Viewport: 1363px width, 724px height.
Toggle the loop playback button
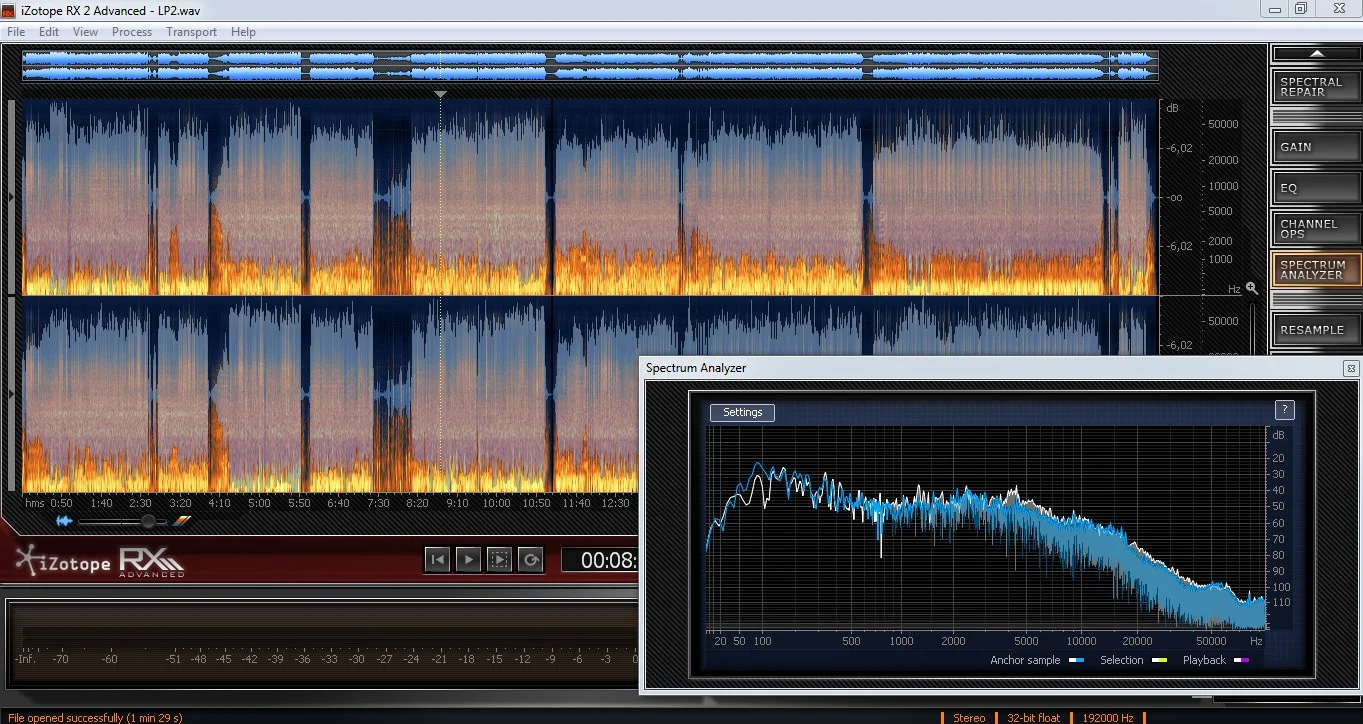(530, 560)
